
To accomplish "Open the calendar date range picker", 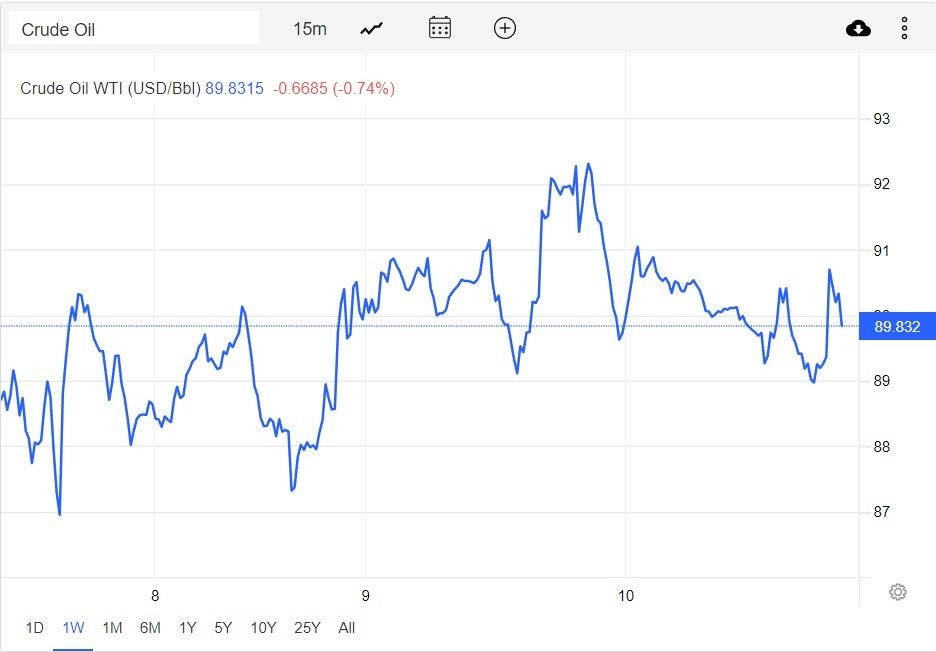I will (x=440, y=28).
